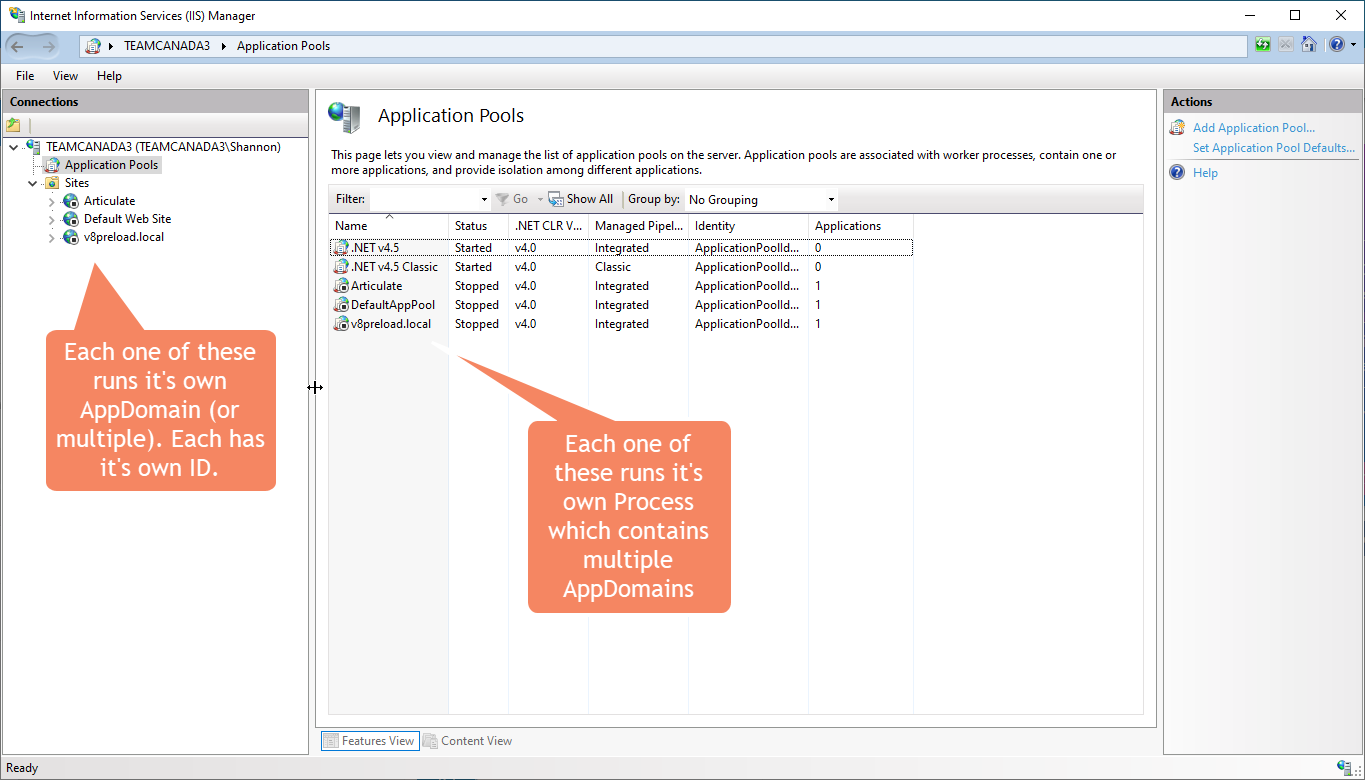Click inside the Filter input field
This screenshot has width=1365, height=780.
pos(424,199)
